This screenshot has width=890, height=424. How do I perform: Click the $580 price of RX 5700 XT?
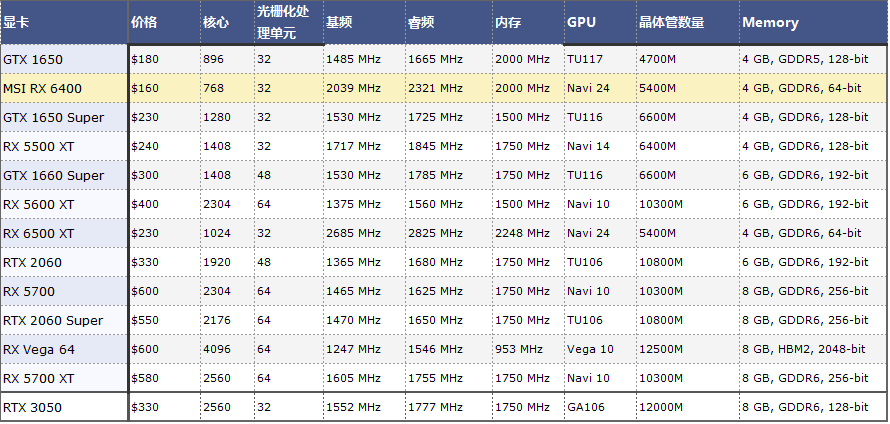[165, 378]
